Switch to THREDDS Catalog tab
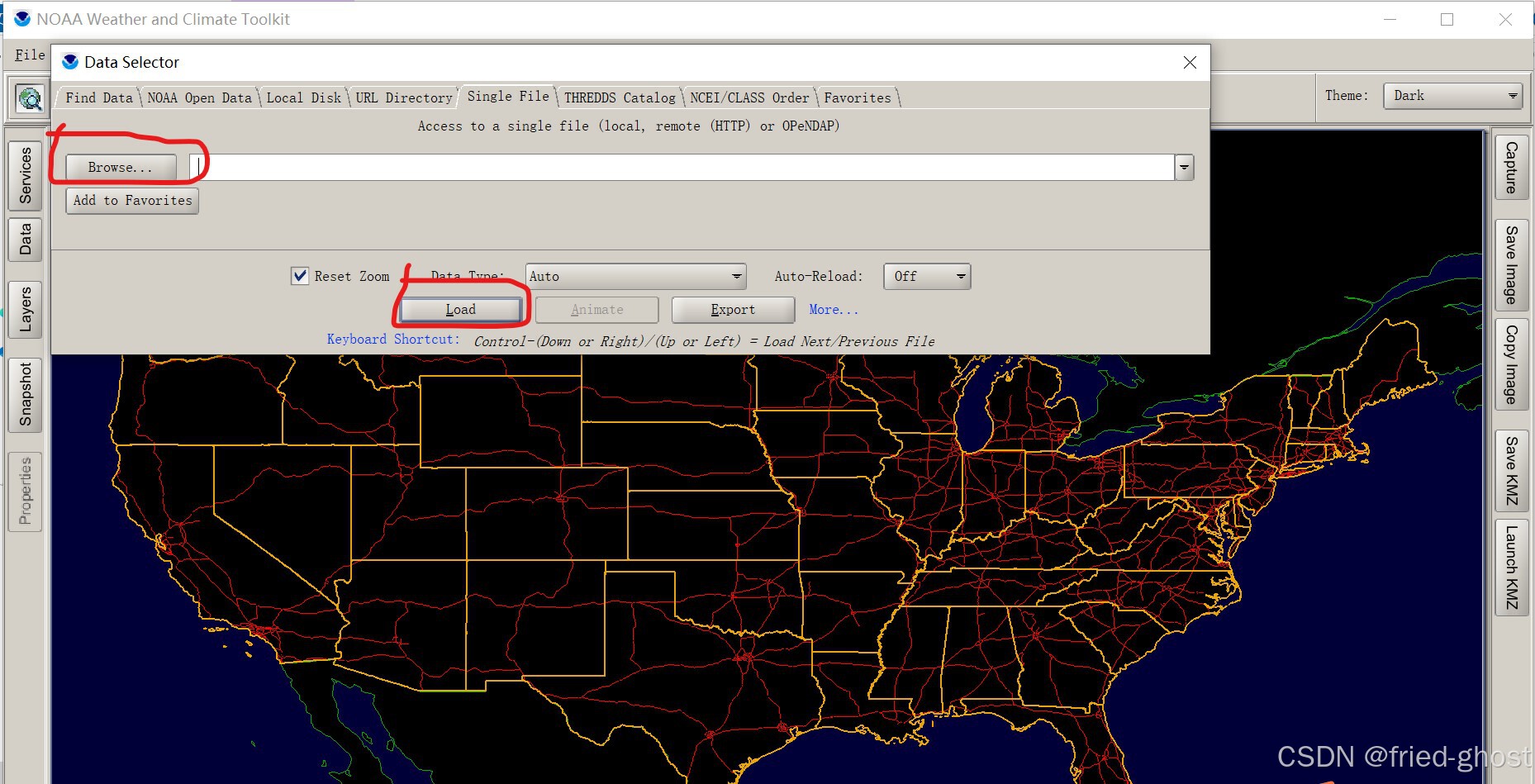The width and height of the screenshot is (1535, 784). click(x=620, y=97)
